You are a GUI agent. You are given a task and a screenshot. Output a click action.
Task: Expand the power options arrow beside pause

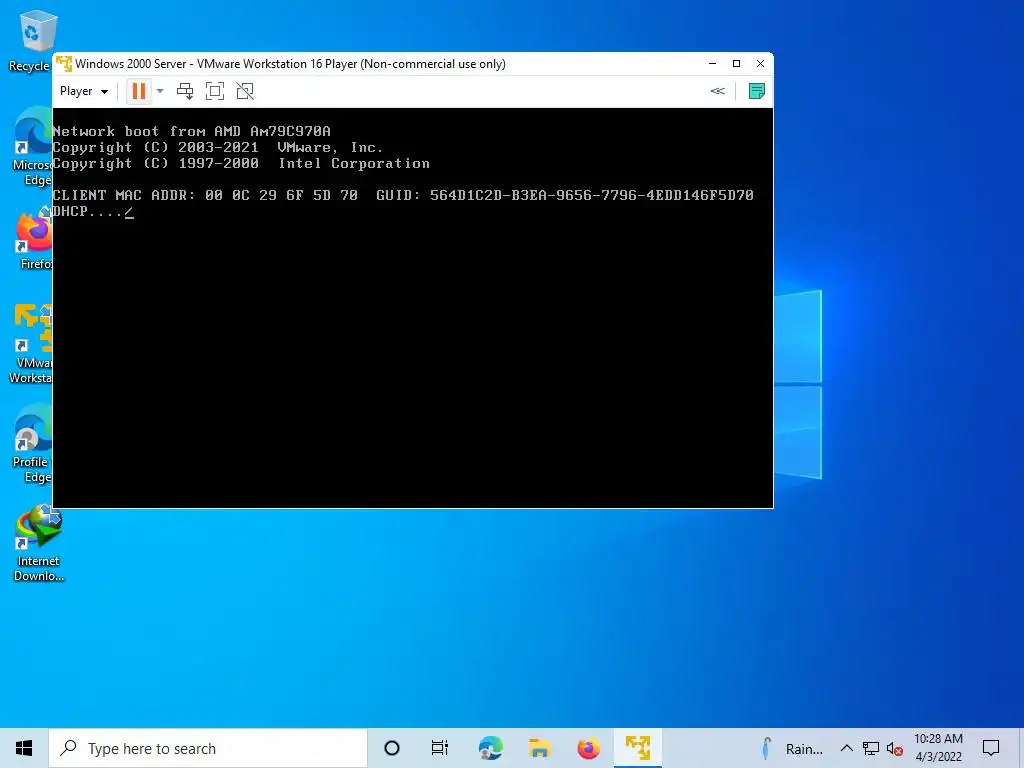click(159, 91)
